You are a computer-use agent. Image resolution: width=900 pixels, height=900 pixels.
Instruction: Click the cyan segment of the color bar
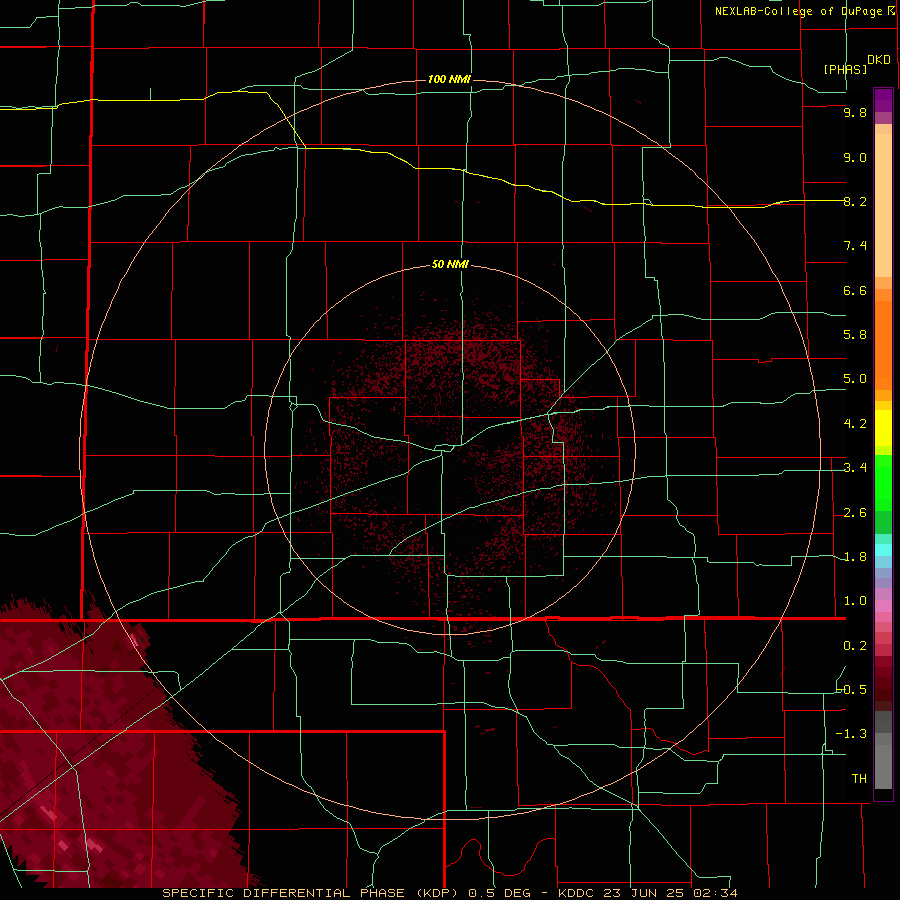pyautogui.click(x=883, y=550)
